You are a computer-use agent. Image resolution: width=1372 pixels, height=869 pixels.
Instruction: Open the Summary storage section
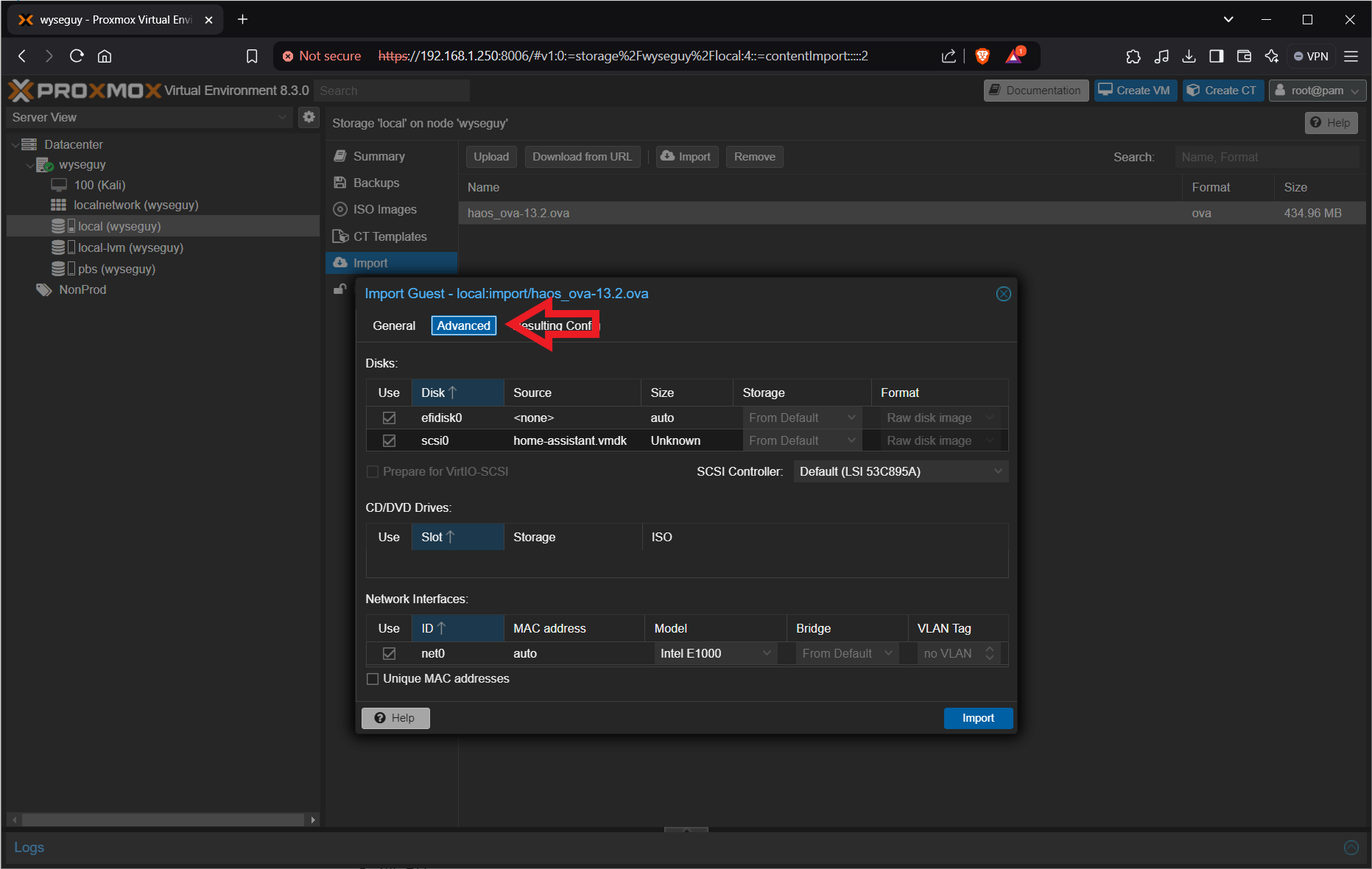coord(391,156)
